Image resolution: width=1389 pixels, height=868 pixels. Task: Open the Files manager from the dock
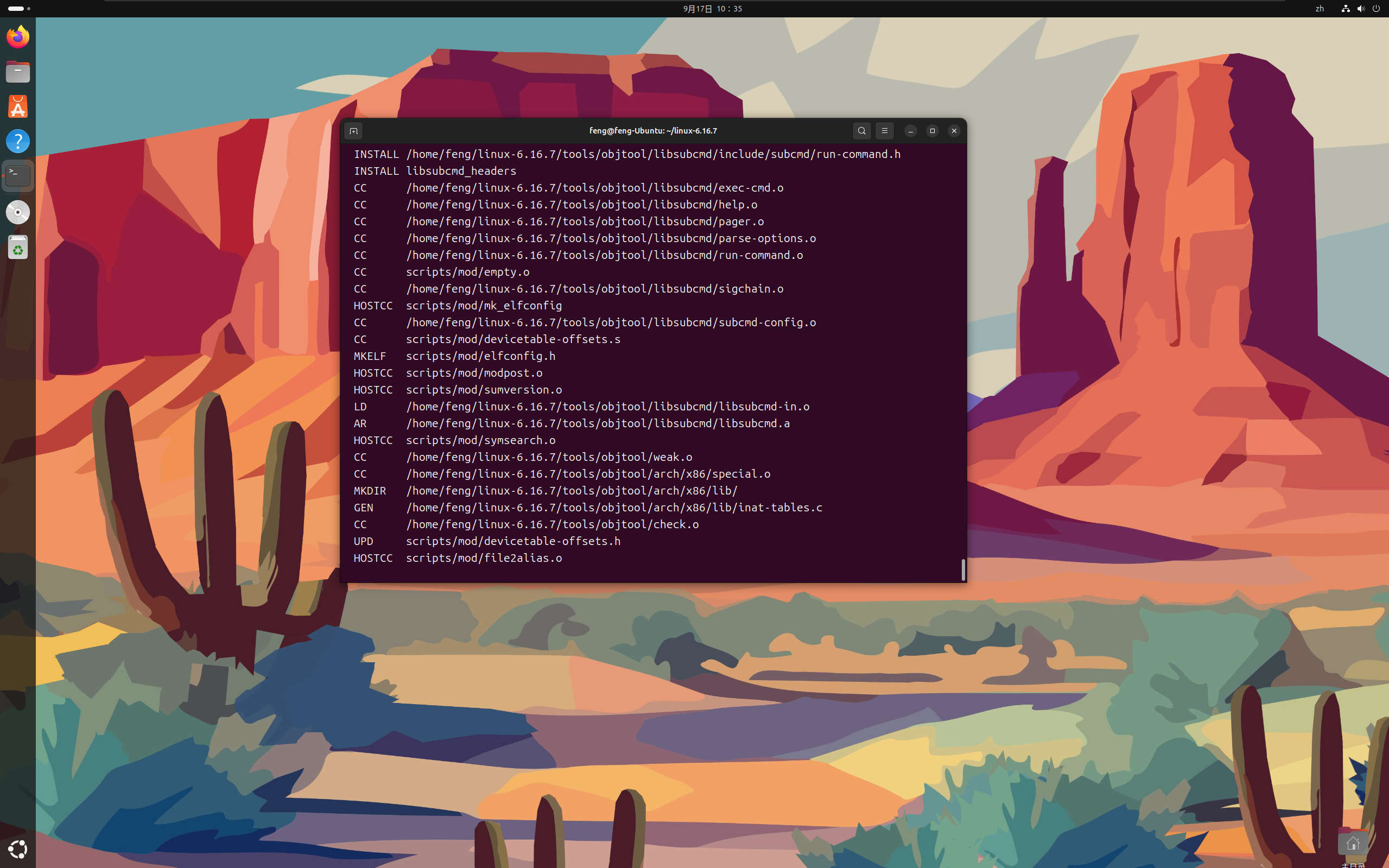point(18,72)
